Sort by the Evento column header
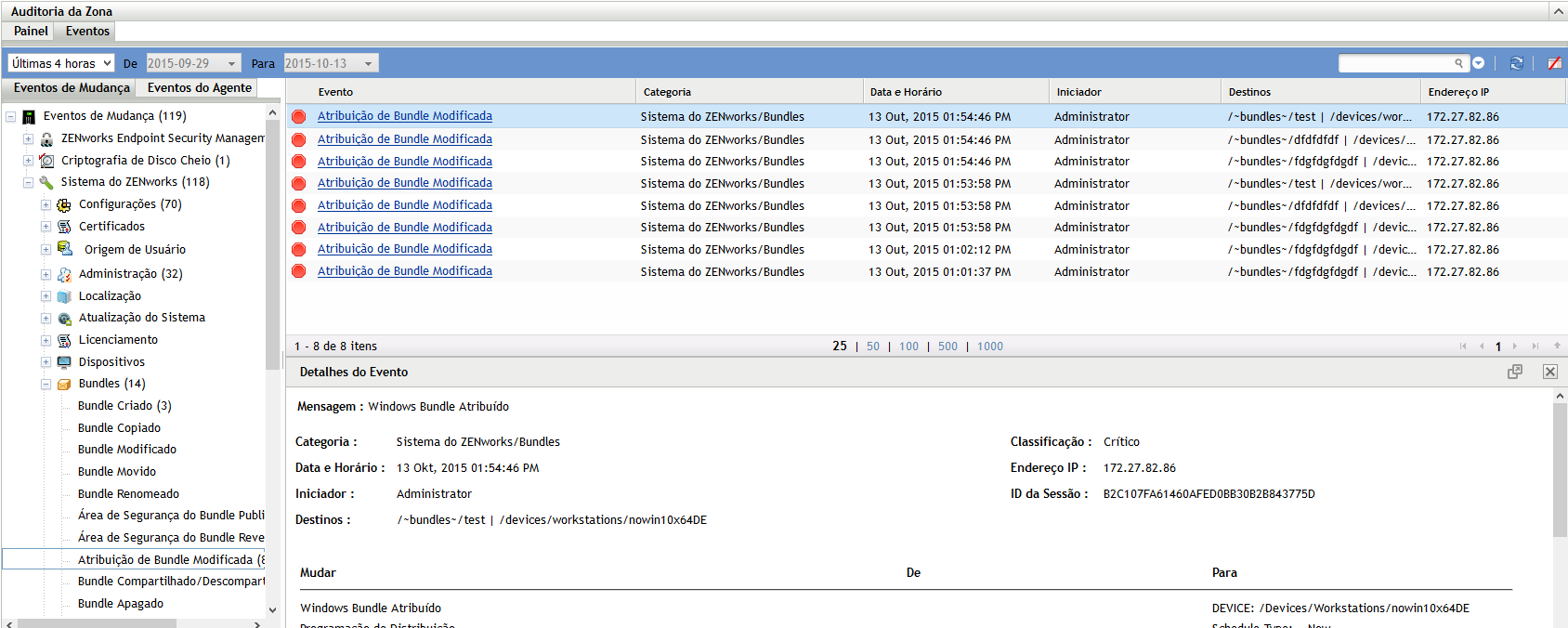Screen dimensions: 1568x628 [335, 92]
